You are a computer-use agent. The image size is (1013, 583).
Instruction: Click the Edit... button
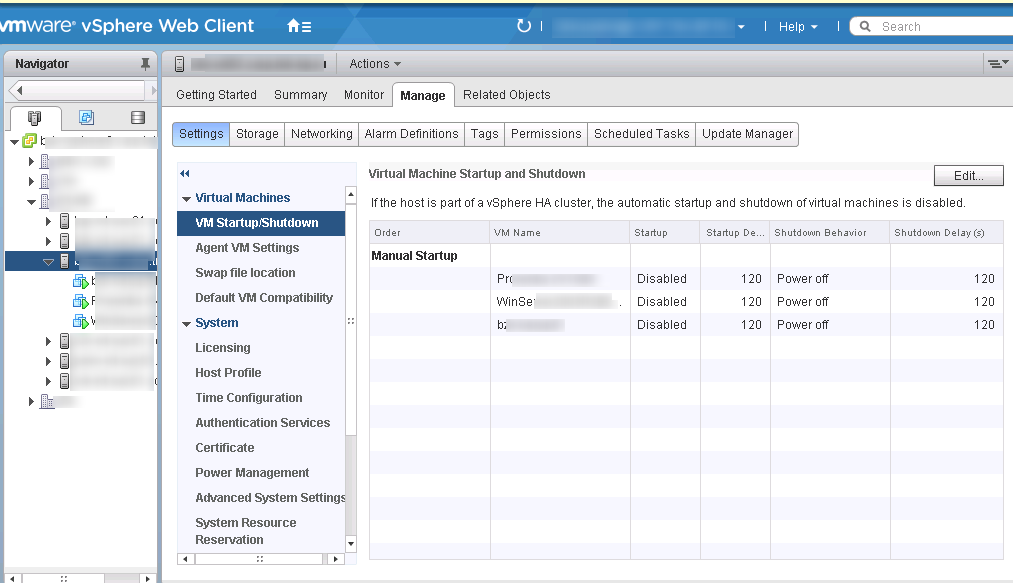pos(968,175)
